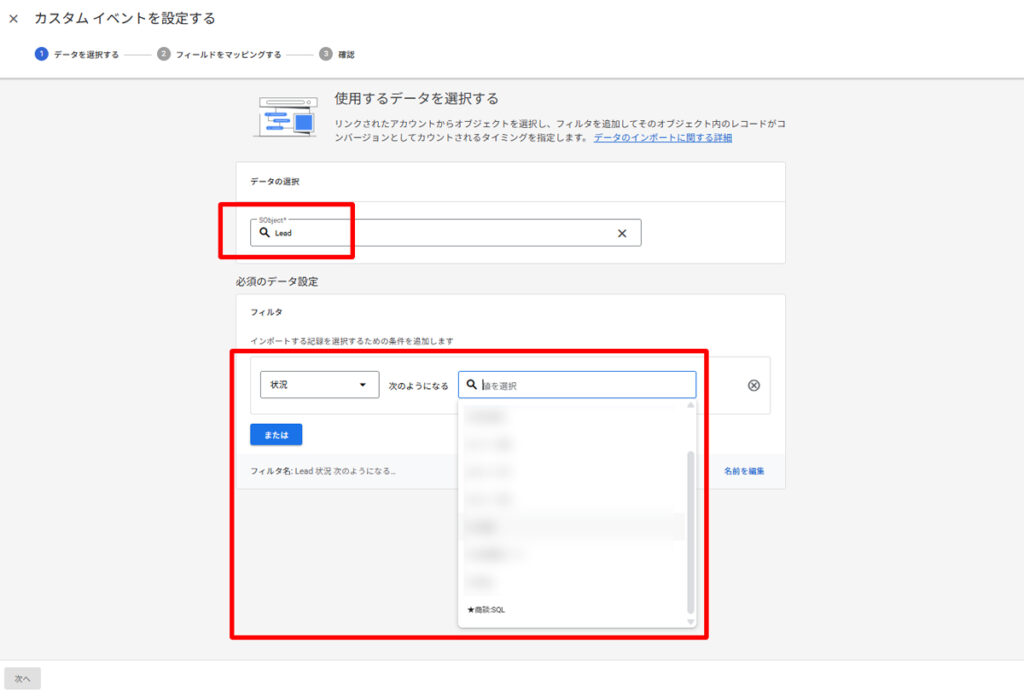Click the 名前を編集 link

pos(744,471)
